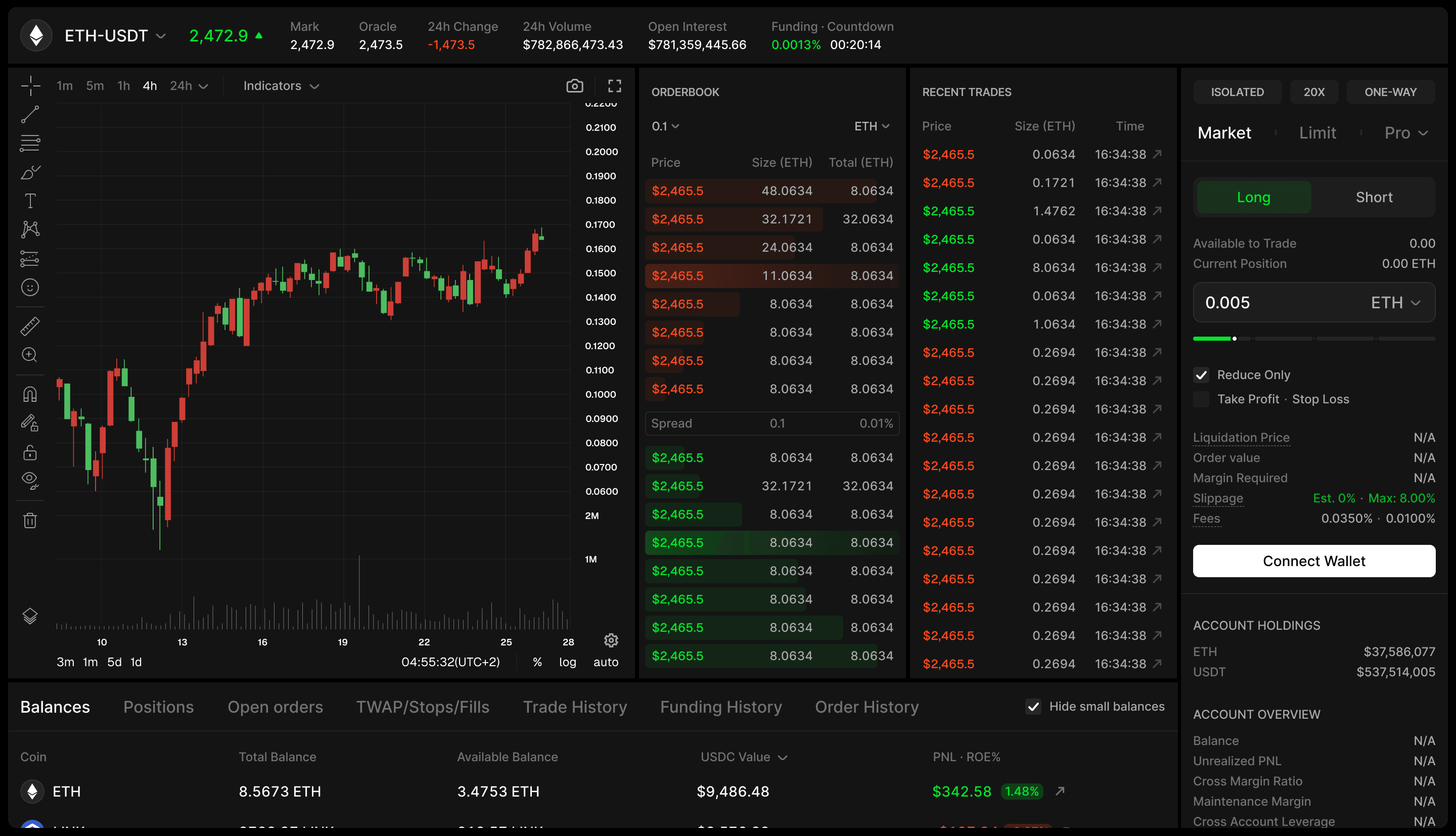Click the ruler measure tool
The width and height of the screenshot is (1456, 836).
coord(30,326)
